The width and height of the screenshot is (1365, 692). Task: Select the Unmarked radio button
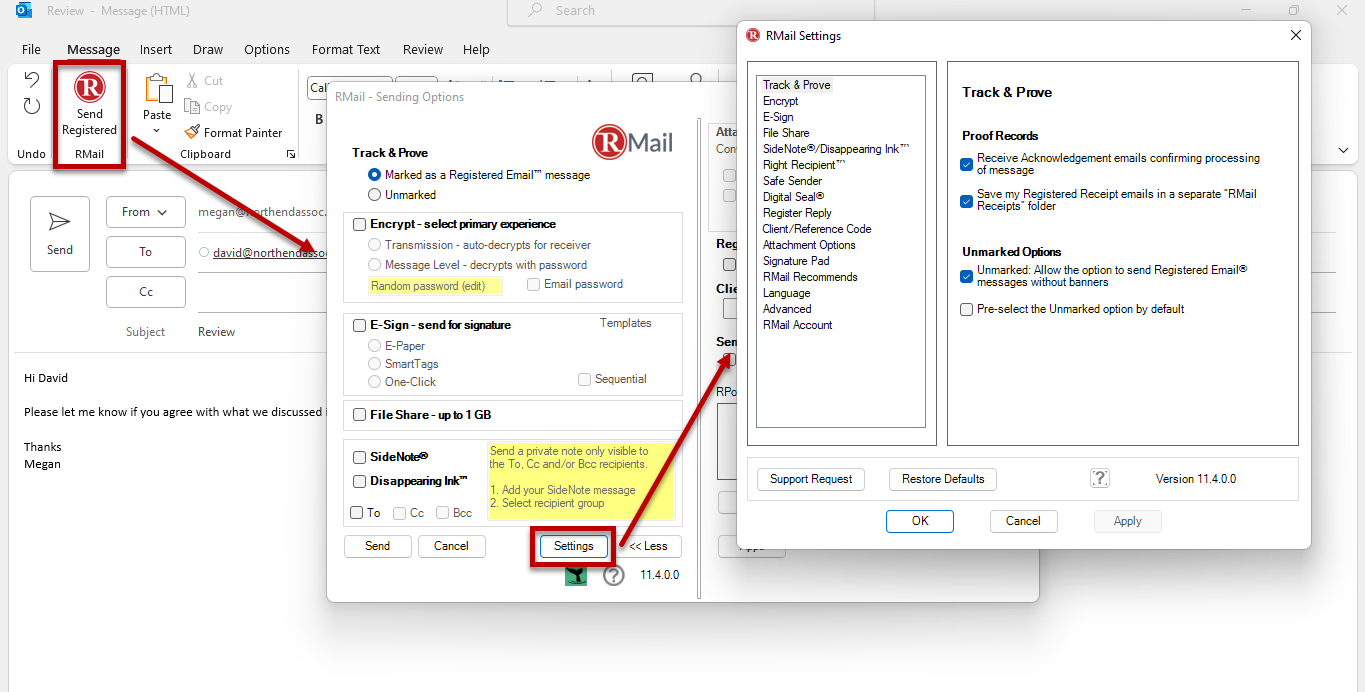375,195
